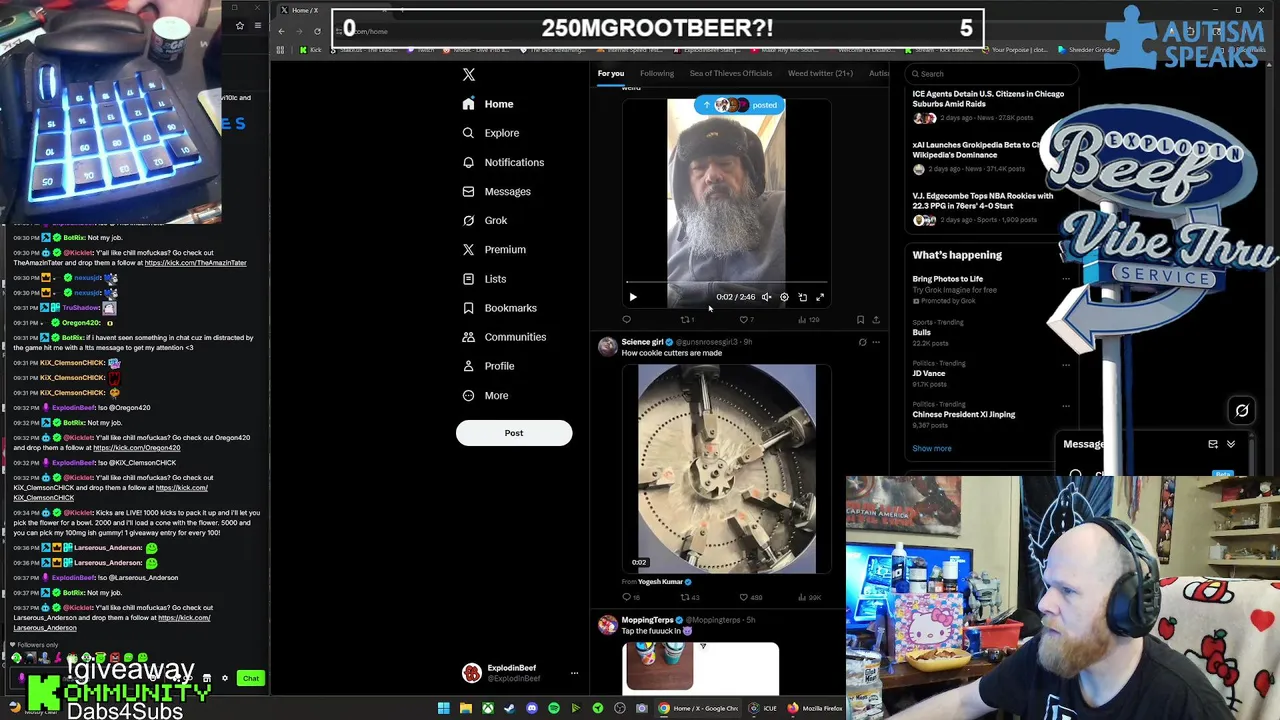
Task: Open Messages from the sidebar
Action: click(x=496, y=191)
